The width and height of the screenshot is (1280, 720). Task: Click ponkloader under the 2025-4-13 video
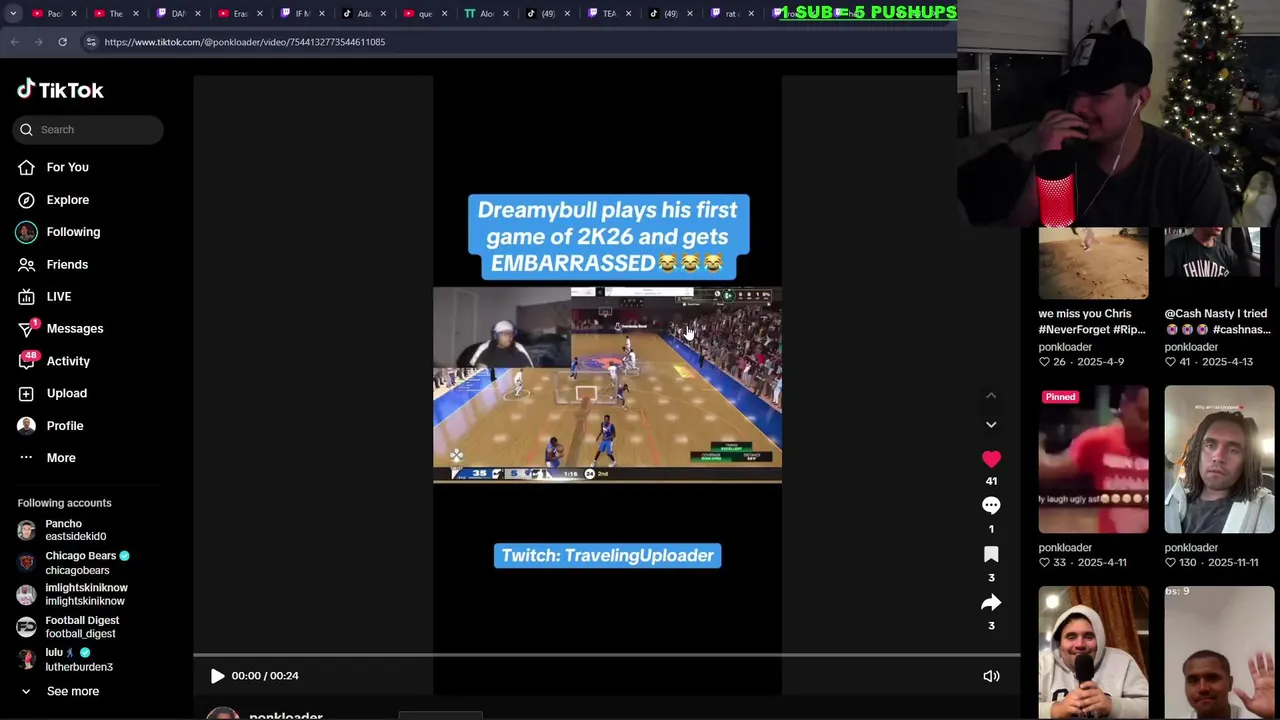click(1191, 347)
